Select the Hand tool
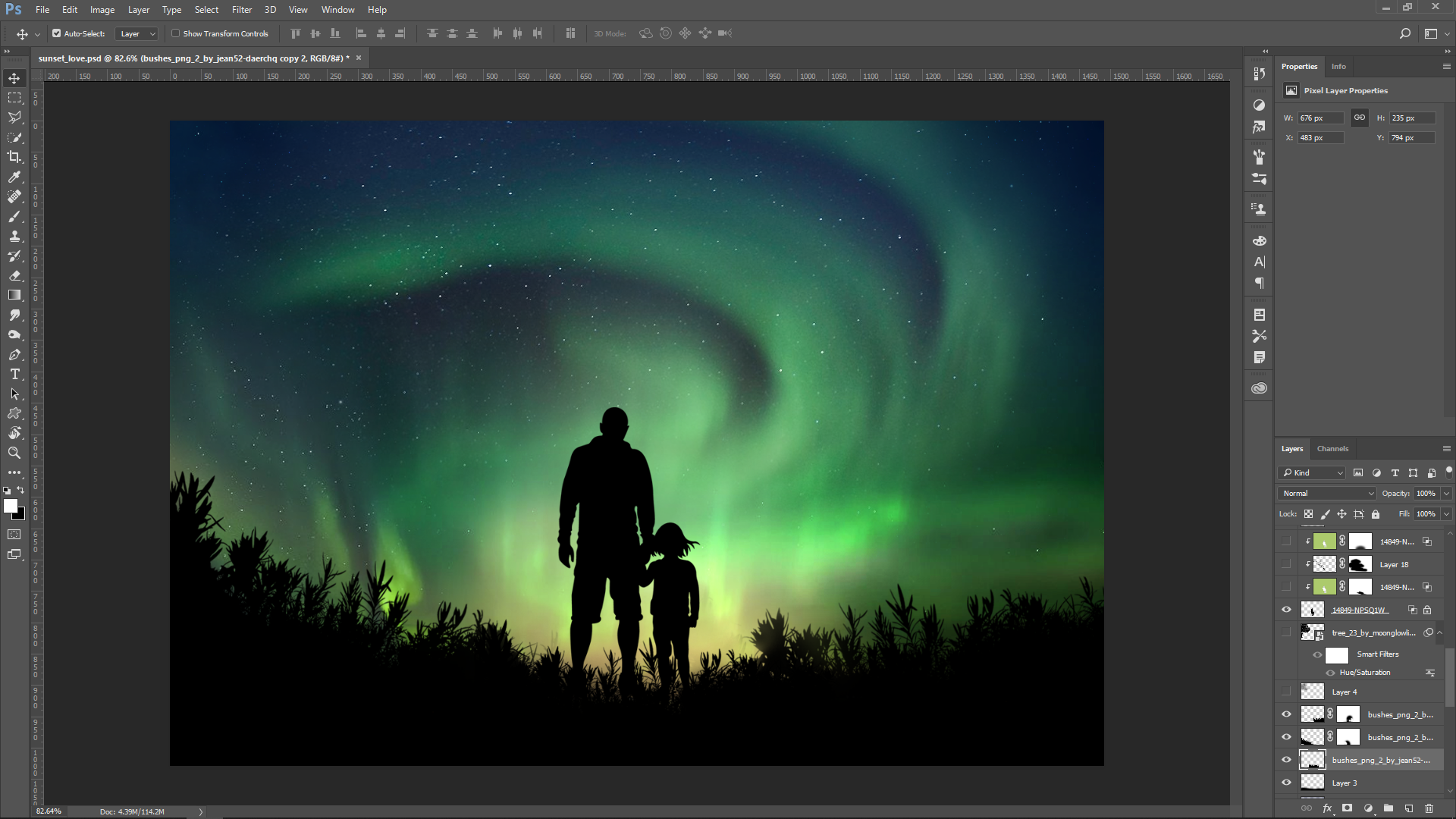This screenshot has width=1456, height=819. [14, 433]
